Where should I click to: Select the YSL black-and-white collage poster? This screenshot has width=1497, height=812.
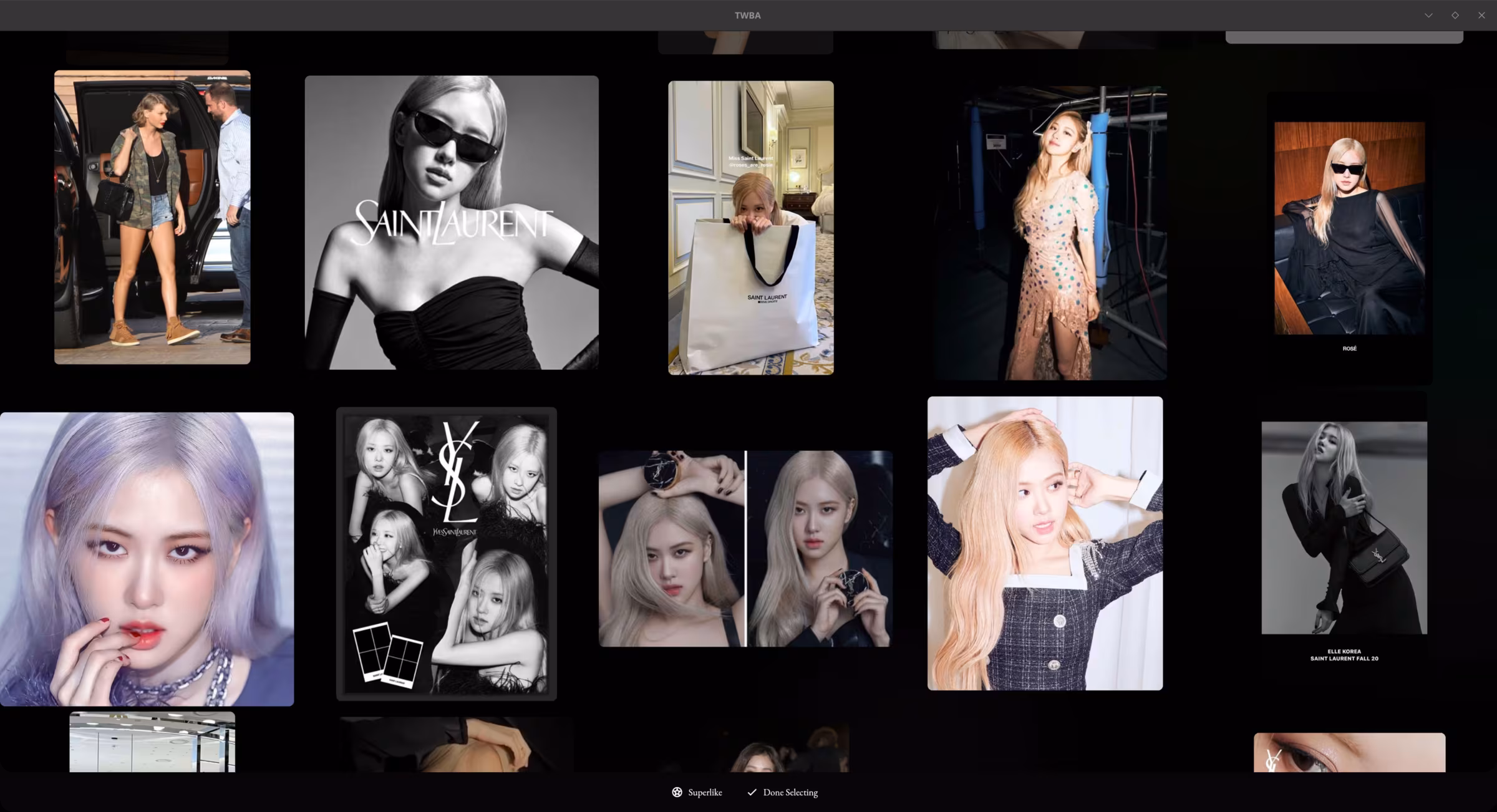(x=447, y=554)
